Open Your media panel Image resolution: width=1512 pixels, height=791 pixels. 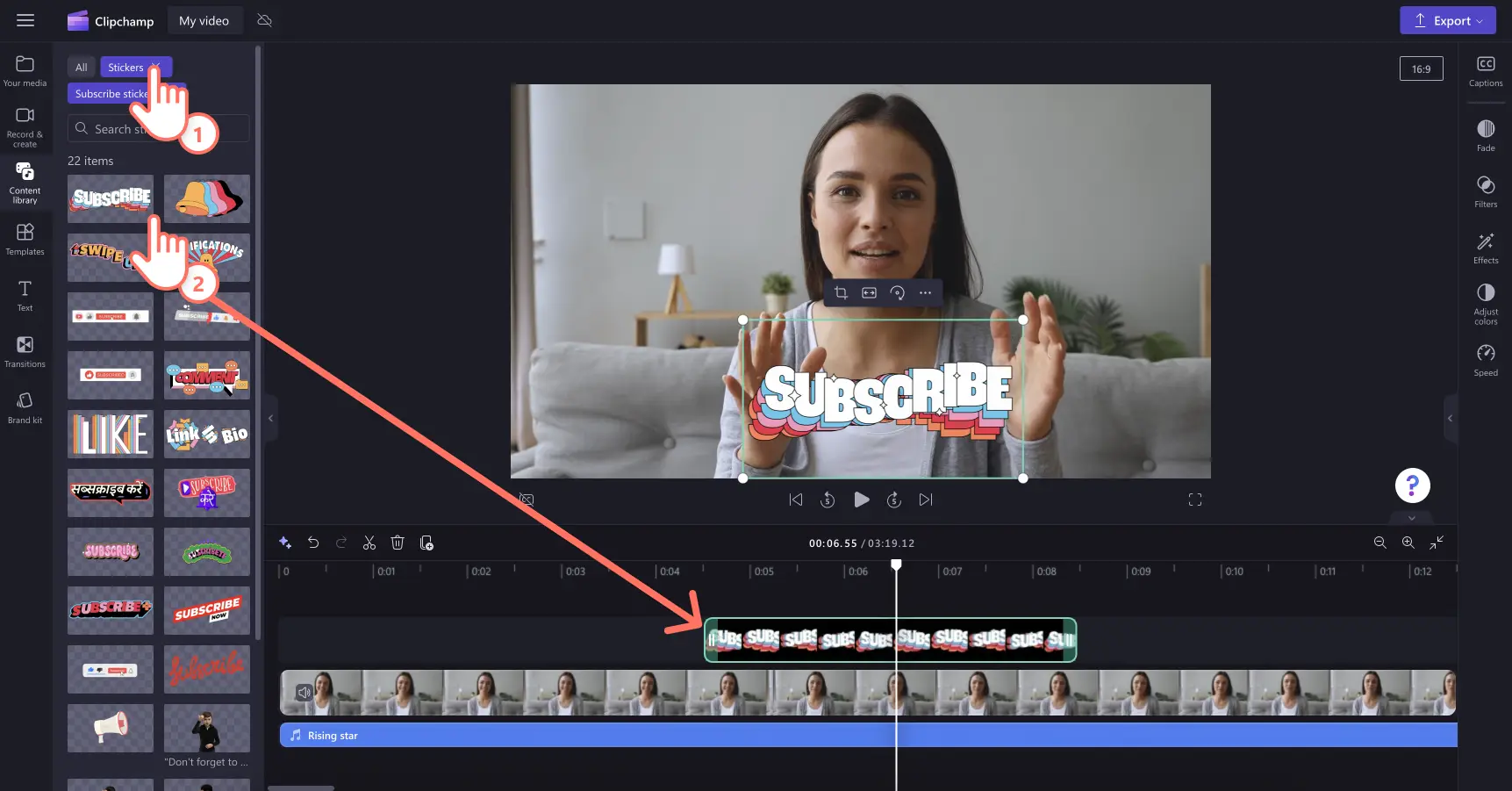click(x=25, y=71)
